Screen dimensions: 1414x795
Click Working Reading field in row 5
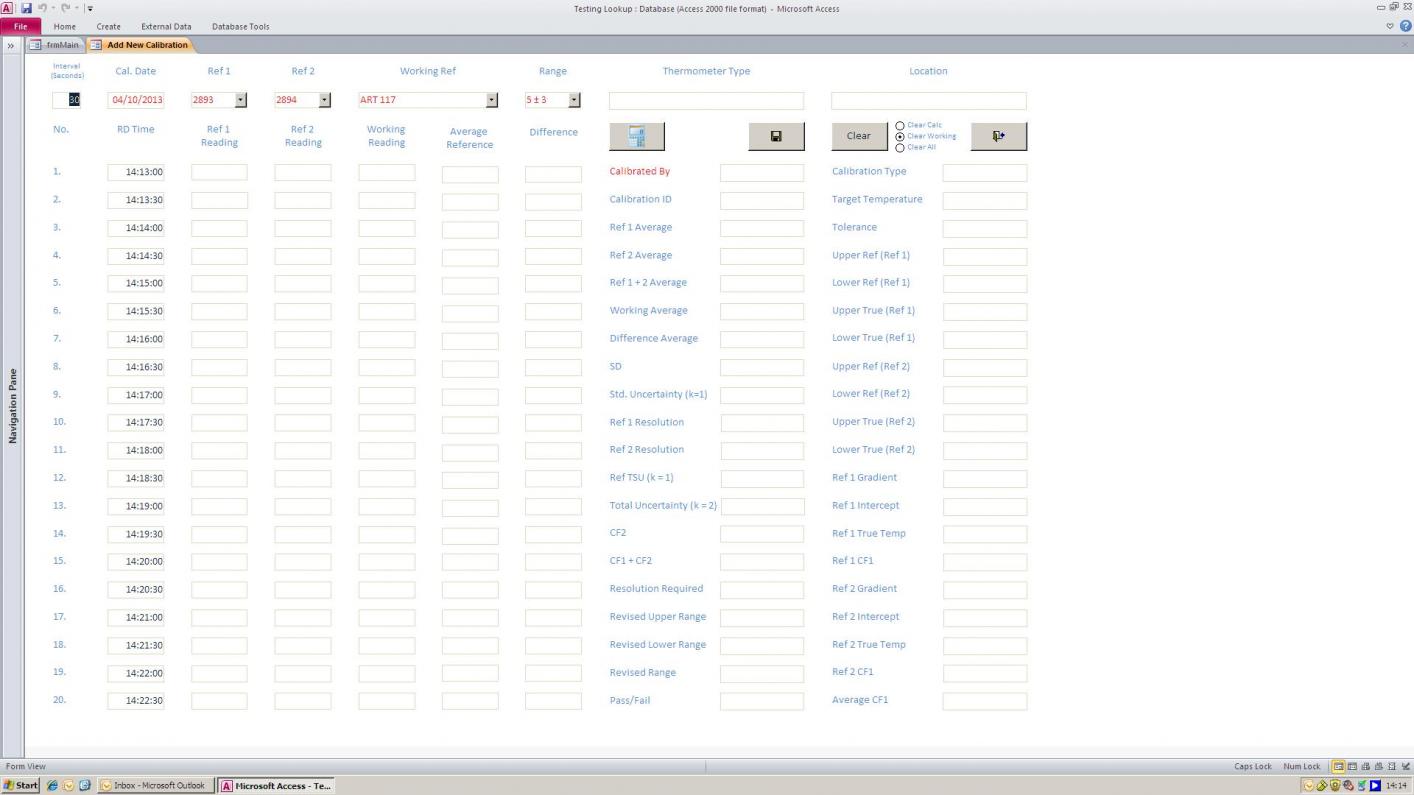coord(387,283)
